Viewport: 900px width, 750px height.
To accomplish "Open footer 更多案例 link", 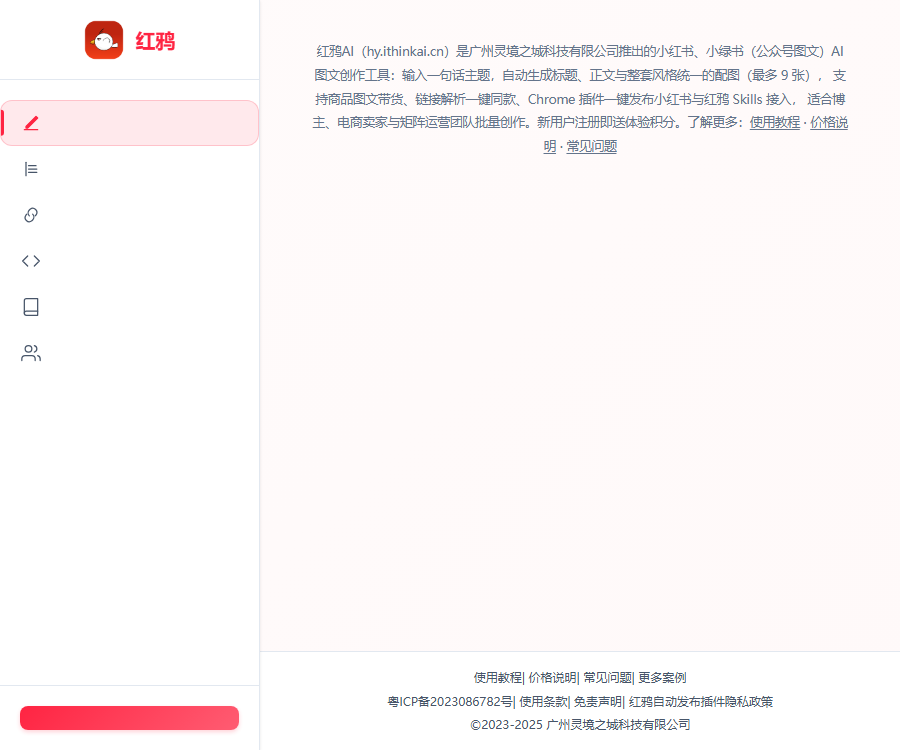I will (662, 678).
